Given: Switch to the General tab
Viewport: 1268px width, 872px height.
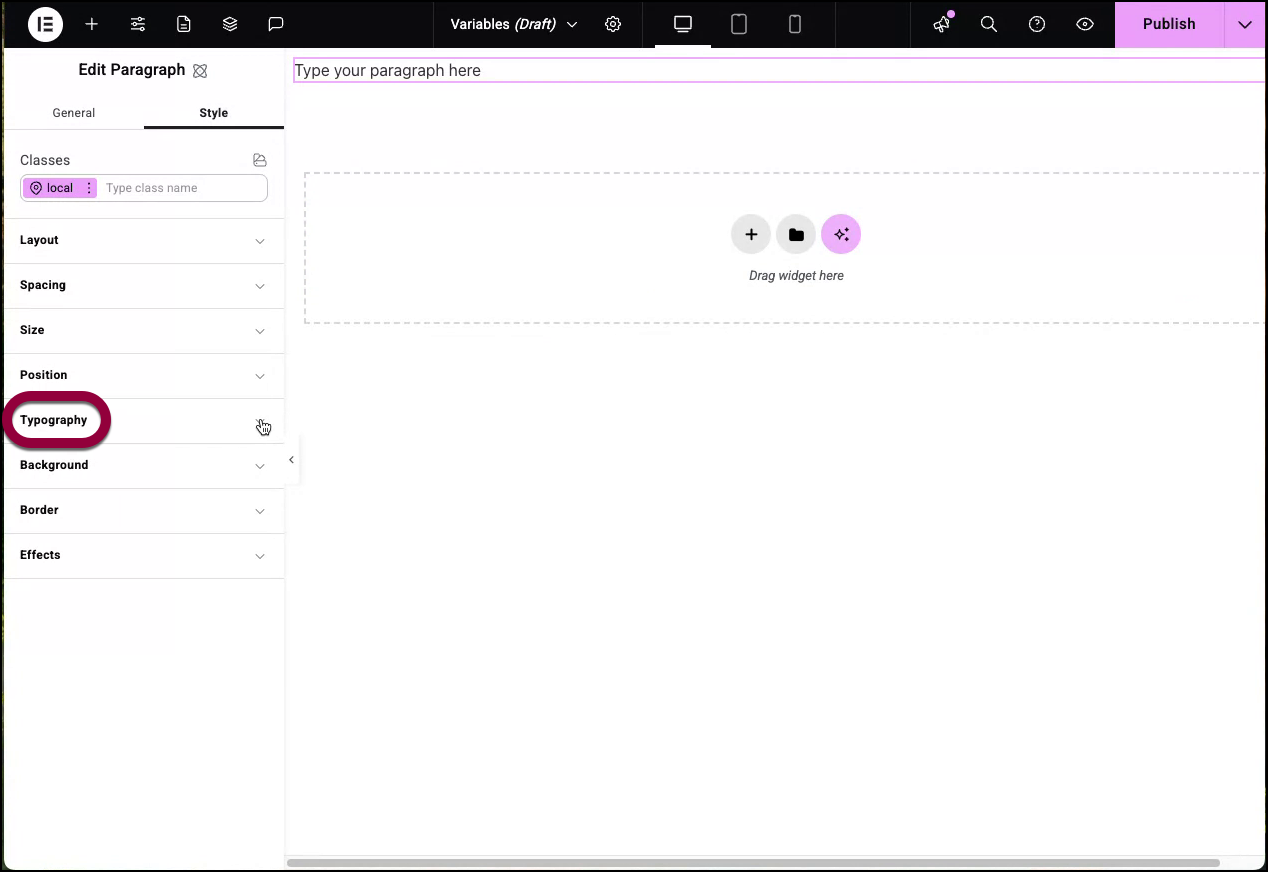Looking at the screenshot, I should tap(74, 113).
